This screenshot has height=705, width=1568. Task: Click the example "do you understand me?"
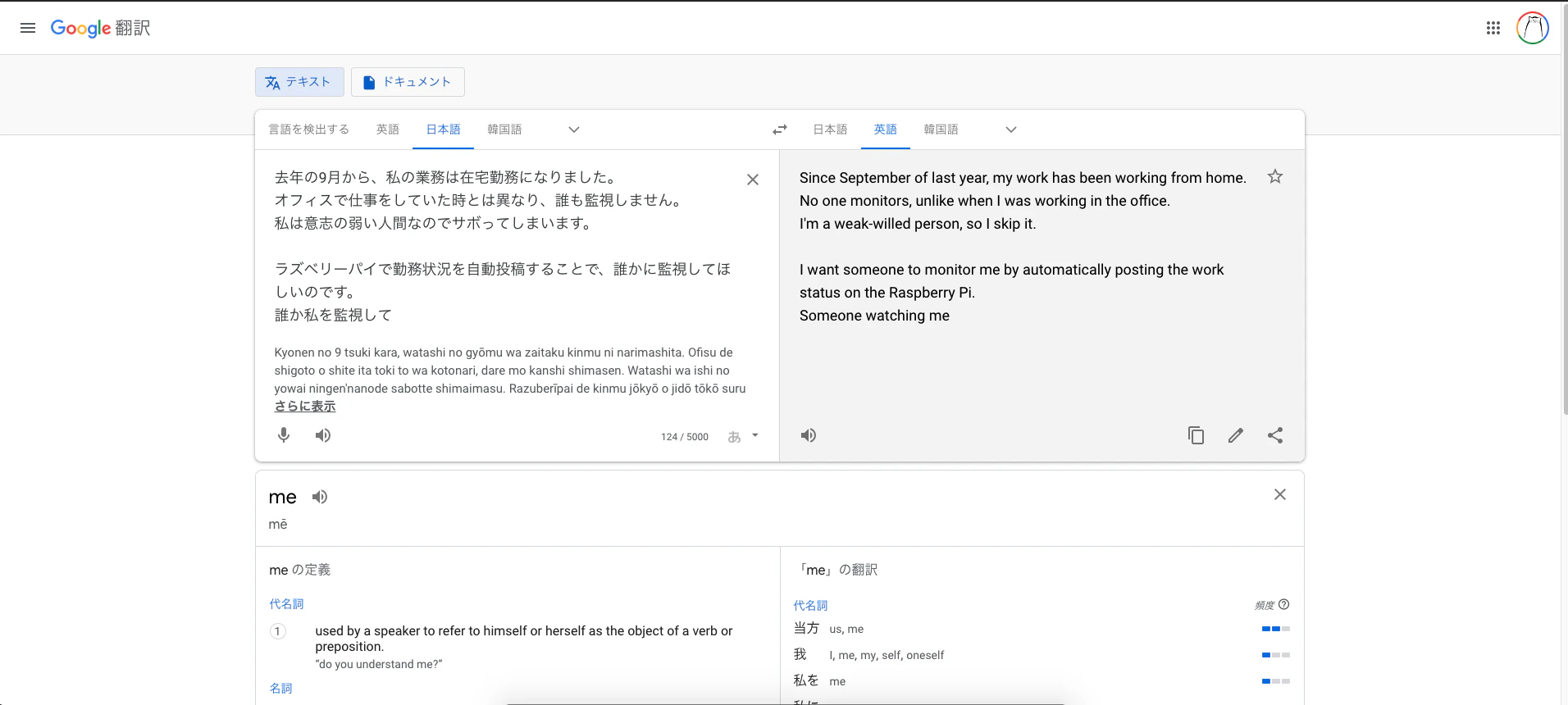point(379,664)
